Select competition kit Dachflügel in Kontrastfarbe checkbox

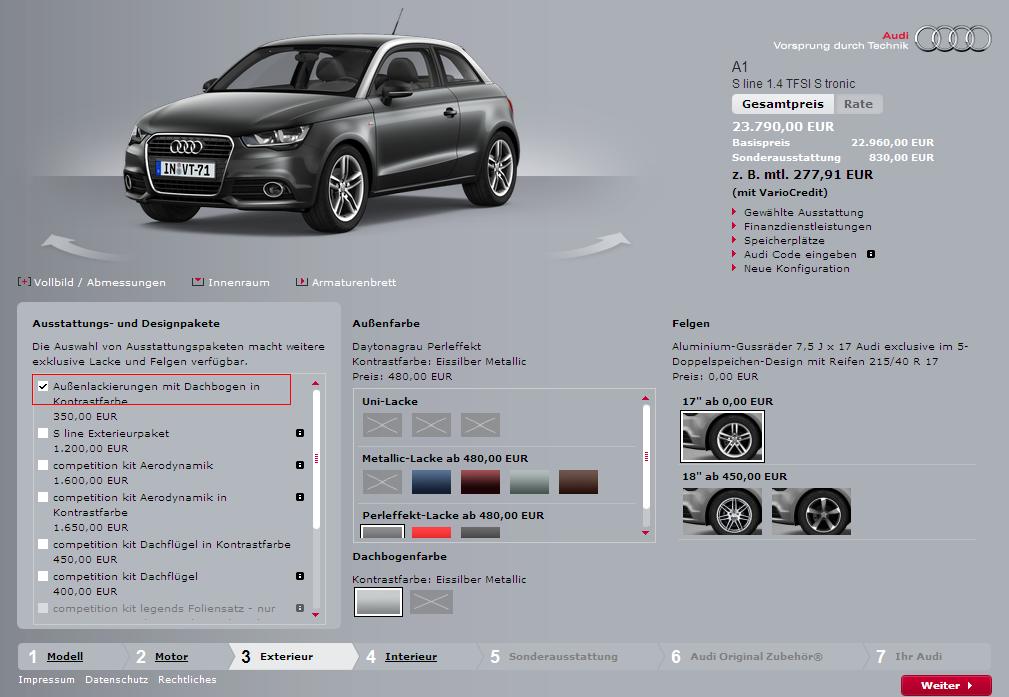43,544
